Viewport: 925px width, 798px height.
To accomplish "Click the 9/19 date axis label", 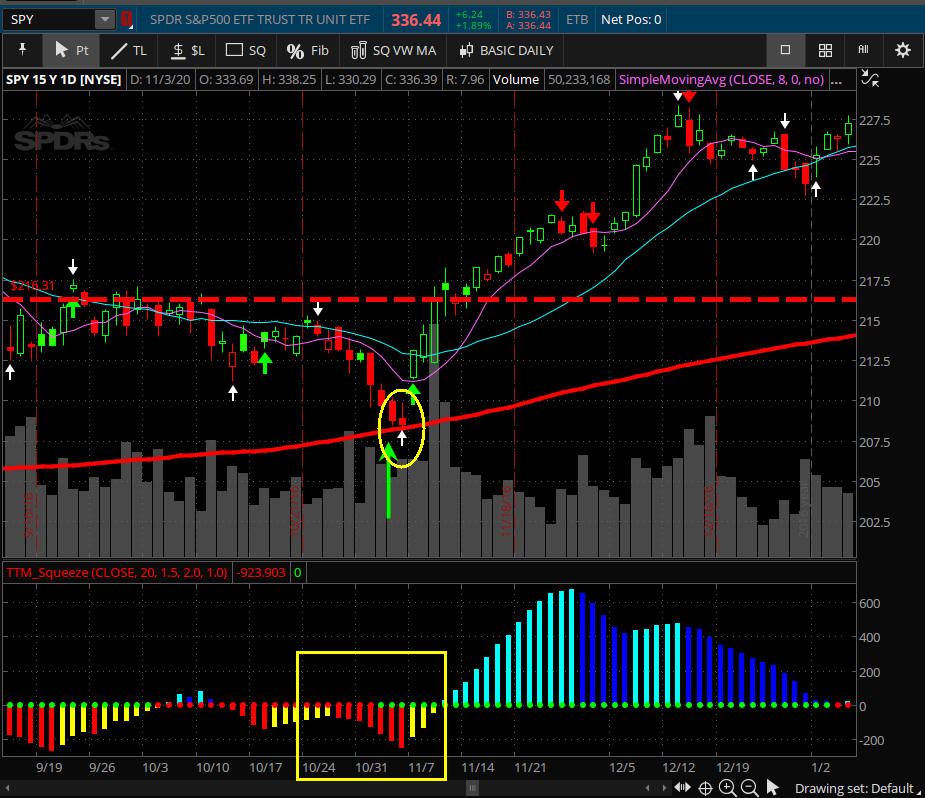I will pos(49,767).
